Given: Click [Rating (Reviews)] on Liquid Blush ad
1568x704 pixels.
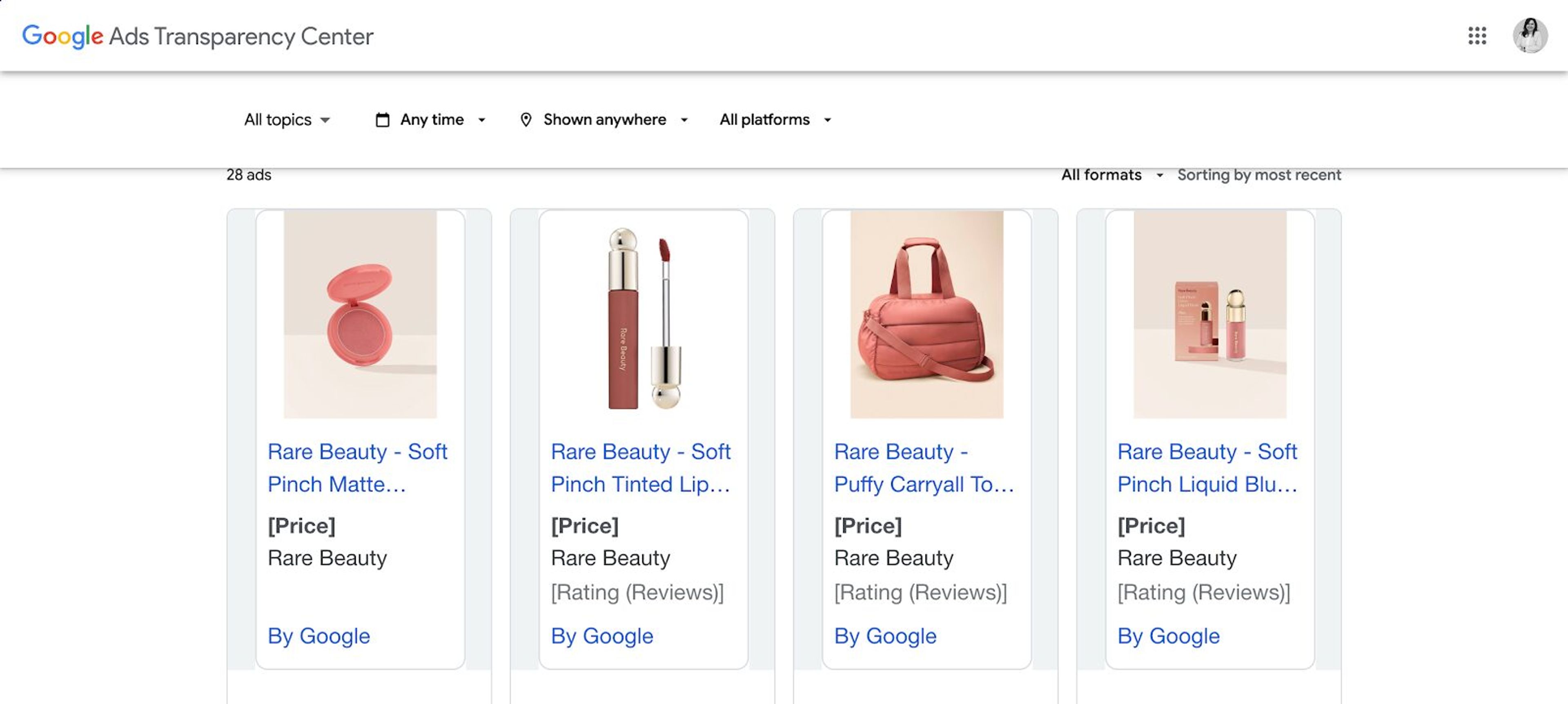Looking at the screenshot, I should tap(1204, 592).
